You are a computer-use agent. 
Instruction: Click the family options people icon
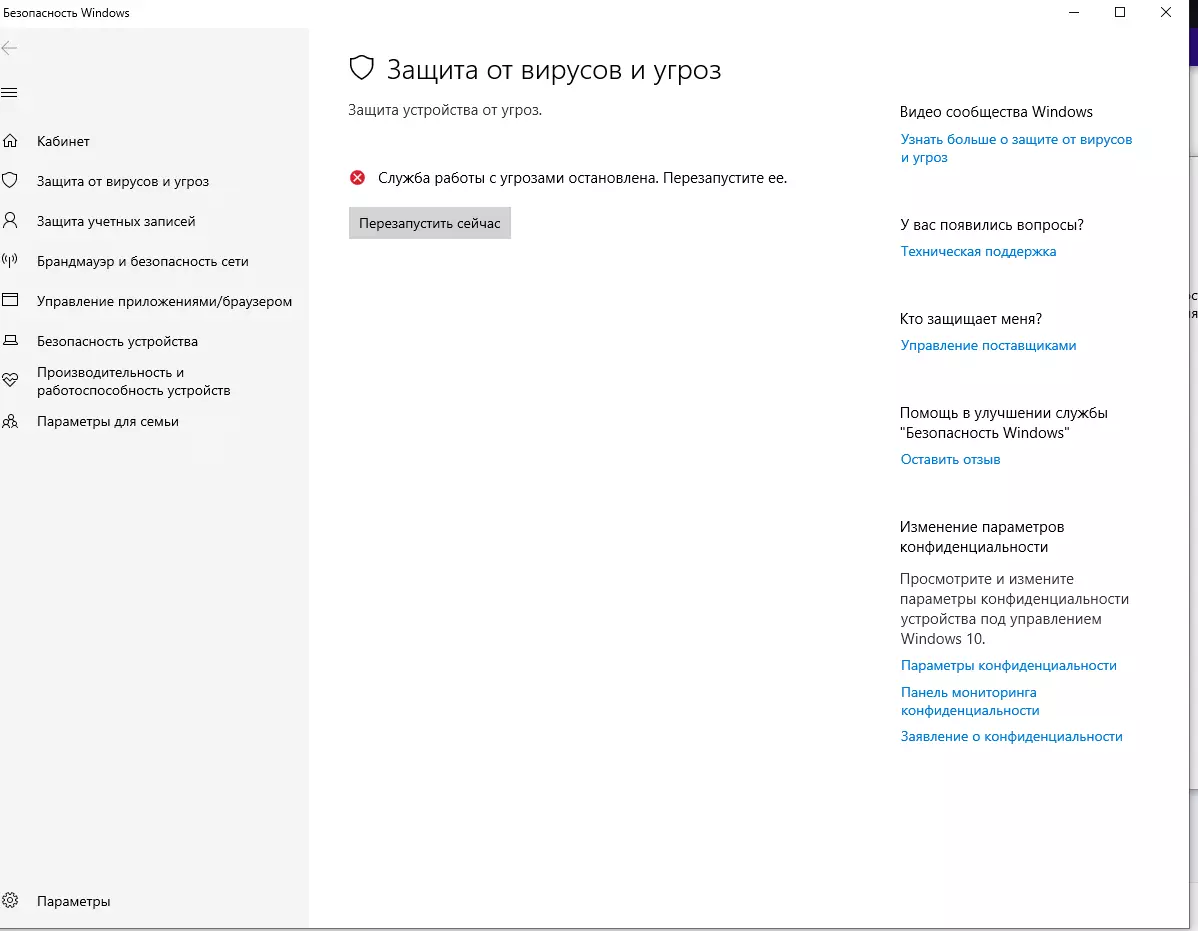pos(10,421)
